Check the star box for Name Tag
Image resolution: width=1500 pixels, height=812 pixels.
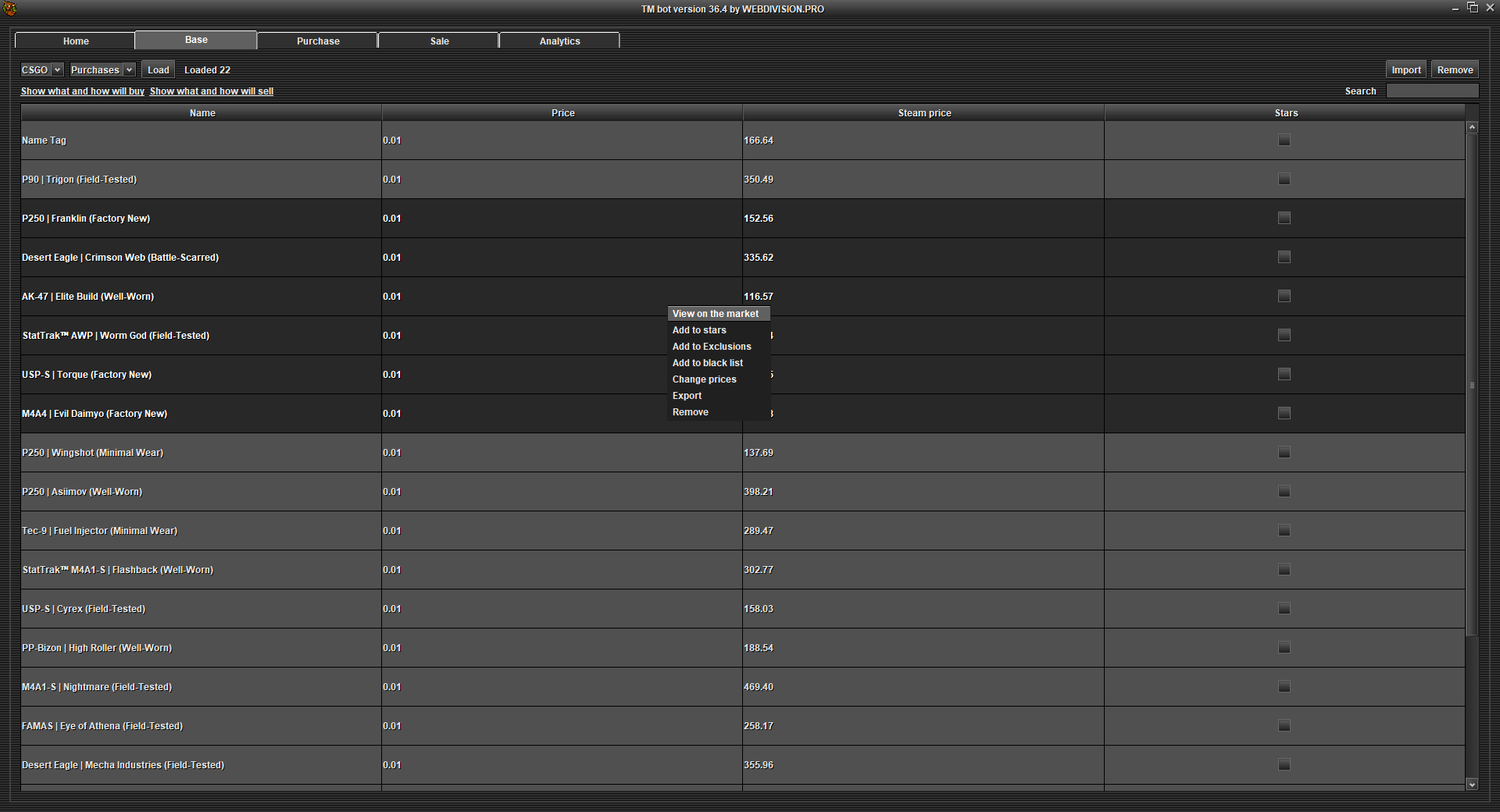point(1284,141)
